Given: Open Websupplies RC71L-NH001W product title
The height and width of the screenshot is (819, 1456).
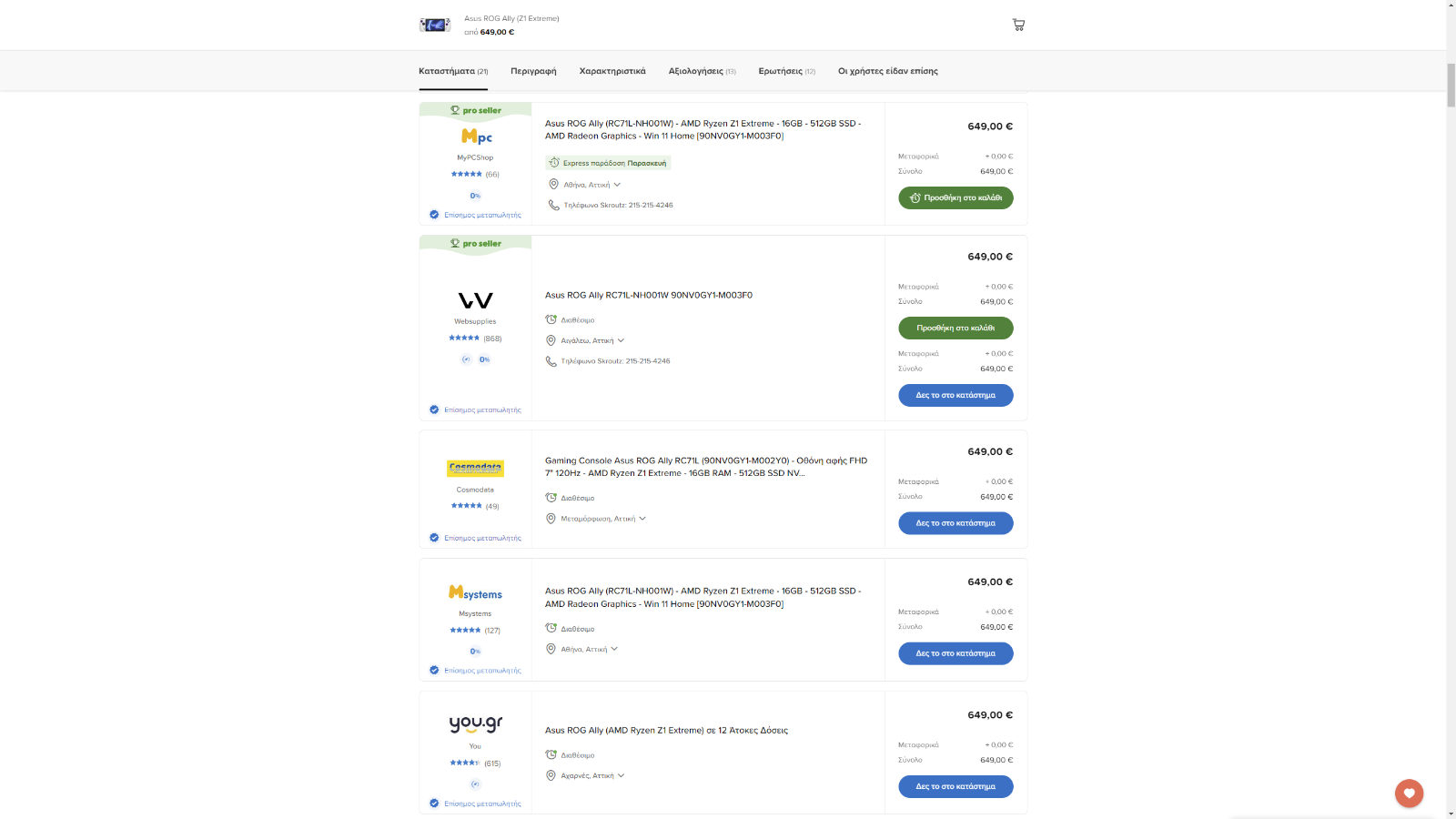Looking at the screenshot, I should point(649,295).
